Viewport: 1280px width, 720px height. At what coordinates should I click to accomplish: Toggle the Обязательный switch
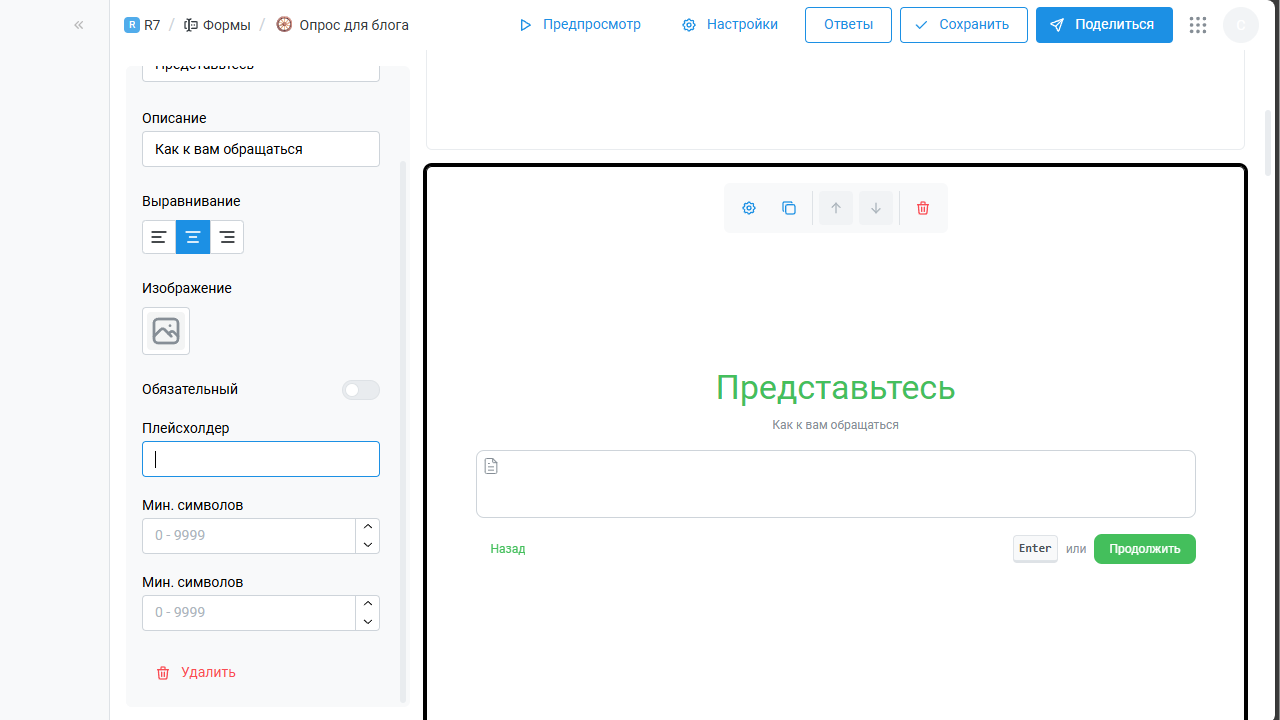(361, 390)
